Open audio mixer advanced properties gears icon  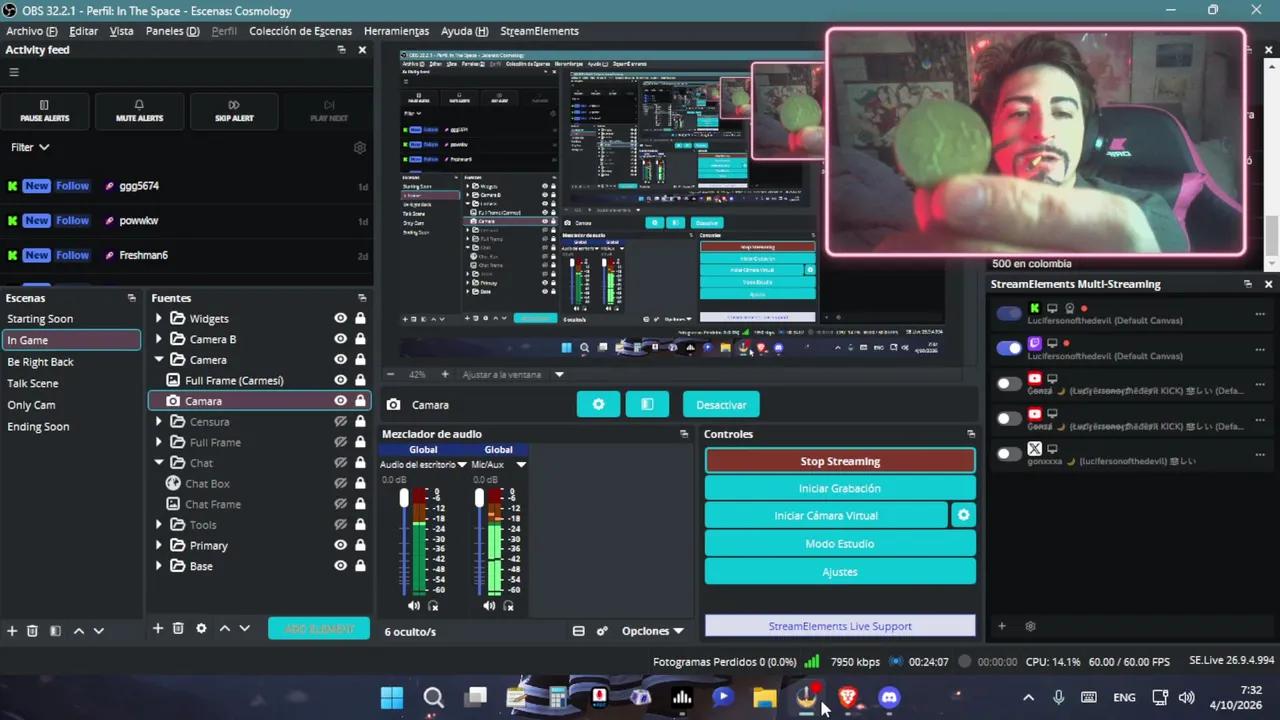coord(602,631)
